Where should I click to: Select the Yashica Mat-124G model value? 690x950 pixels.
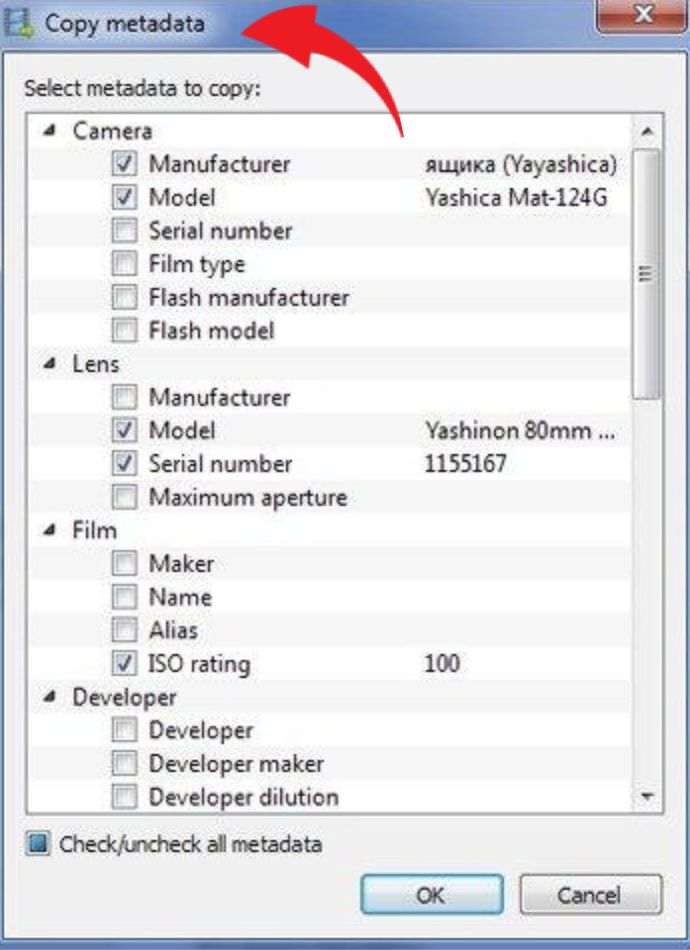coord(516,198)
